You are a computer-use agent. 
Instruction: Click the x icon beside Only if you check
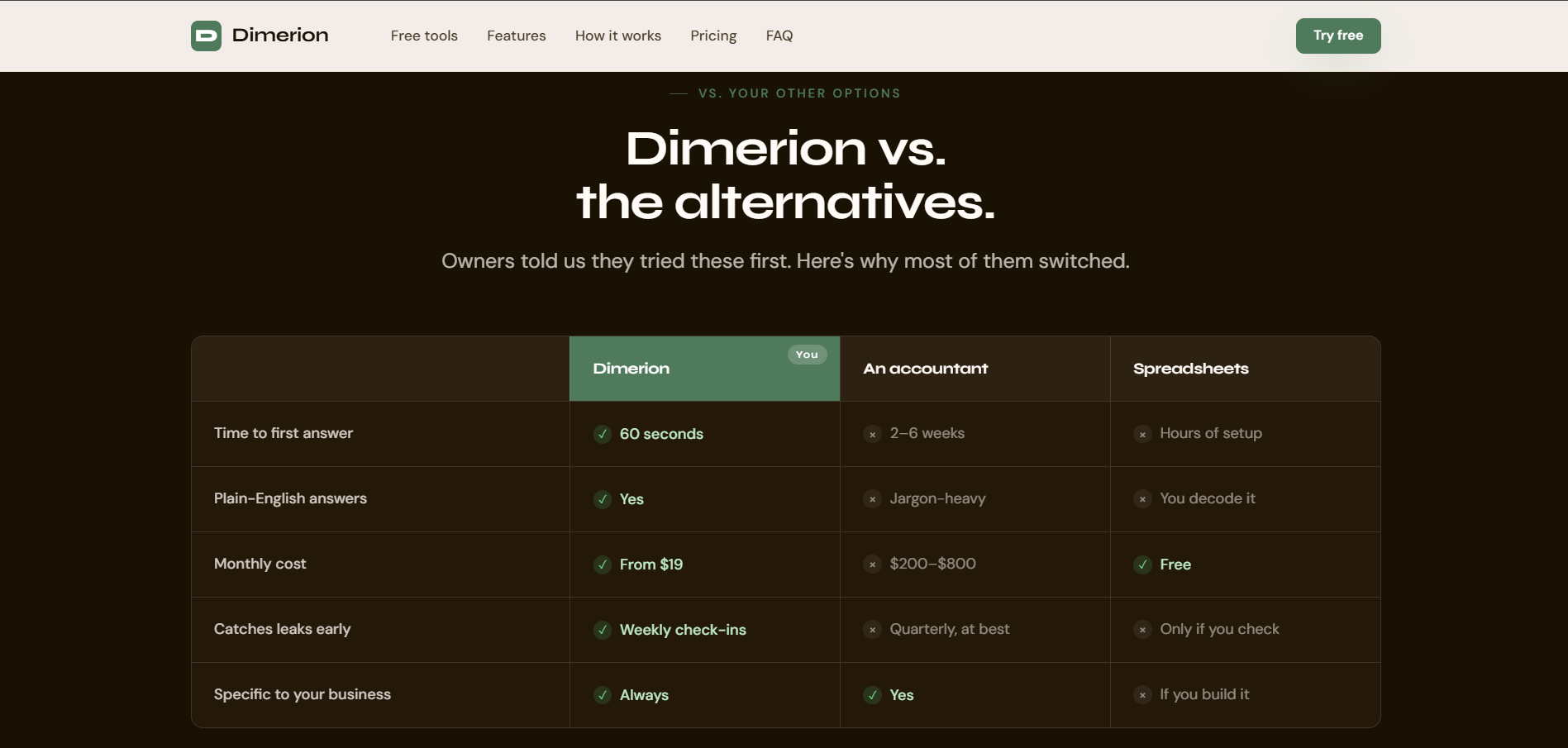point(1142,630)
